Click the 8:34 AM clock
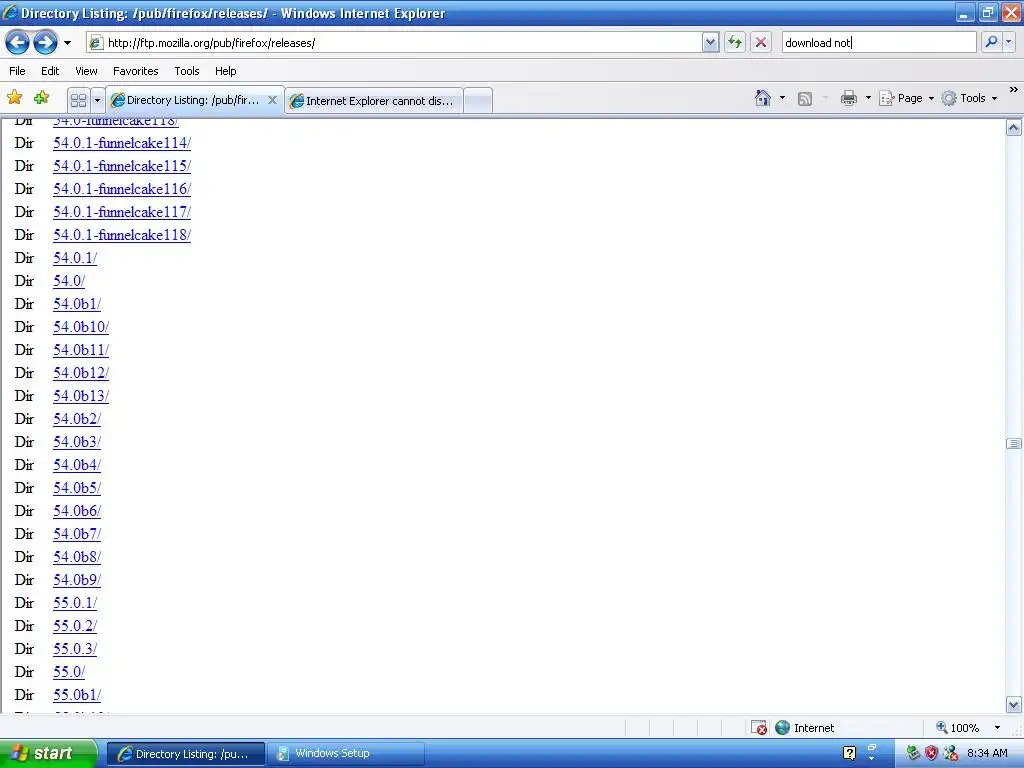This screenshot has width=1024, height=768. click(x=987, y=754)
